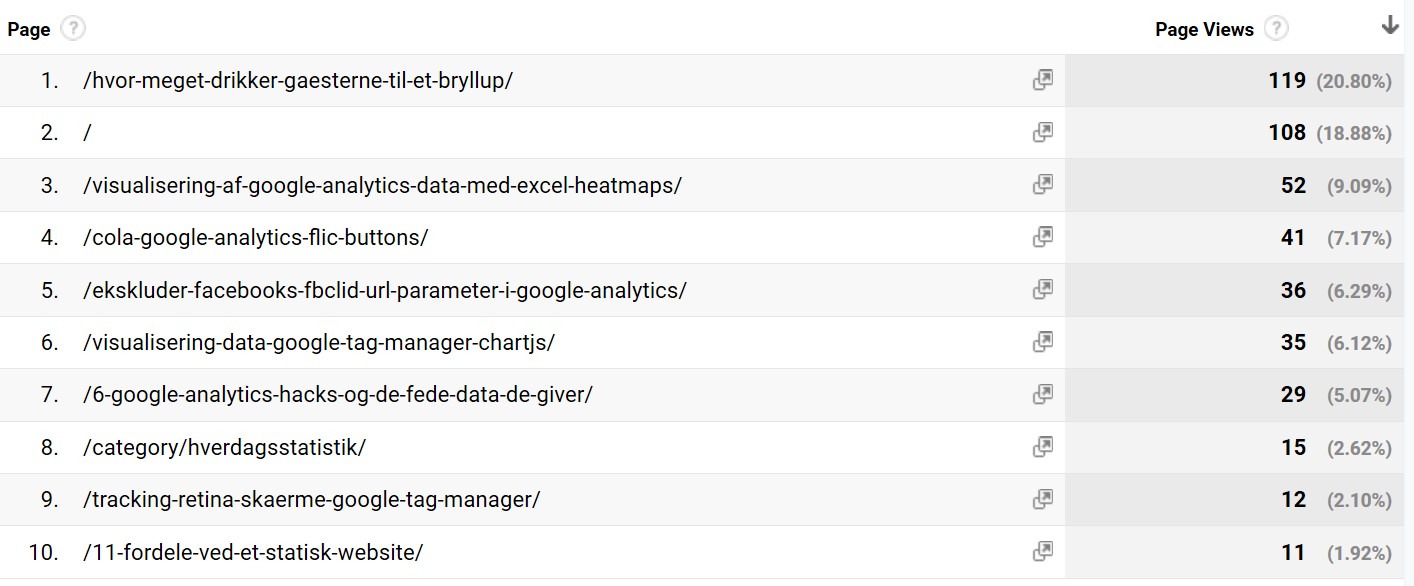This screenshot has height=586, width=1414.
Task: Toggle sort order with the down arrow
Action: pos(1390,27)
